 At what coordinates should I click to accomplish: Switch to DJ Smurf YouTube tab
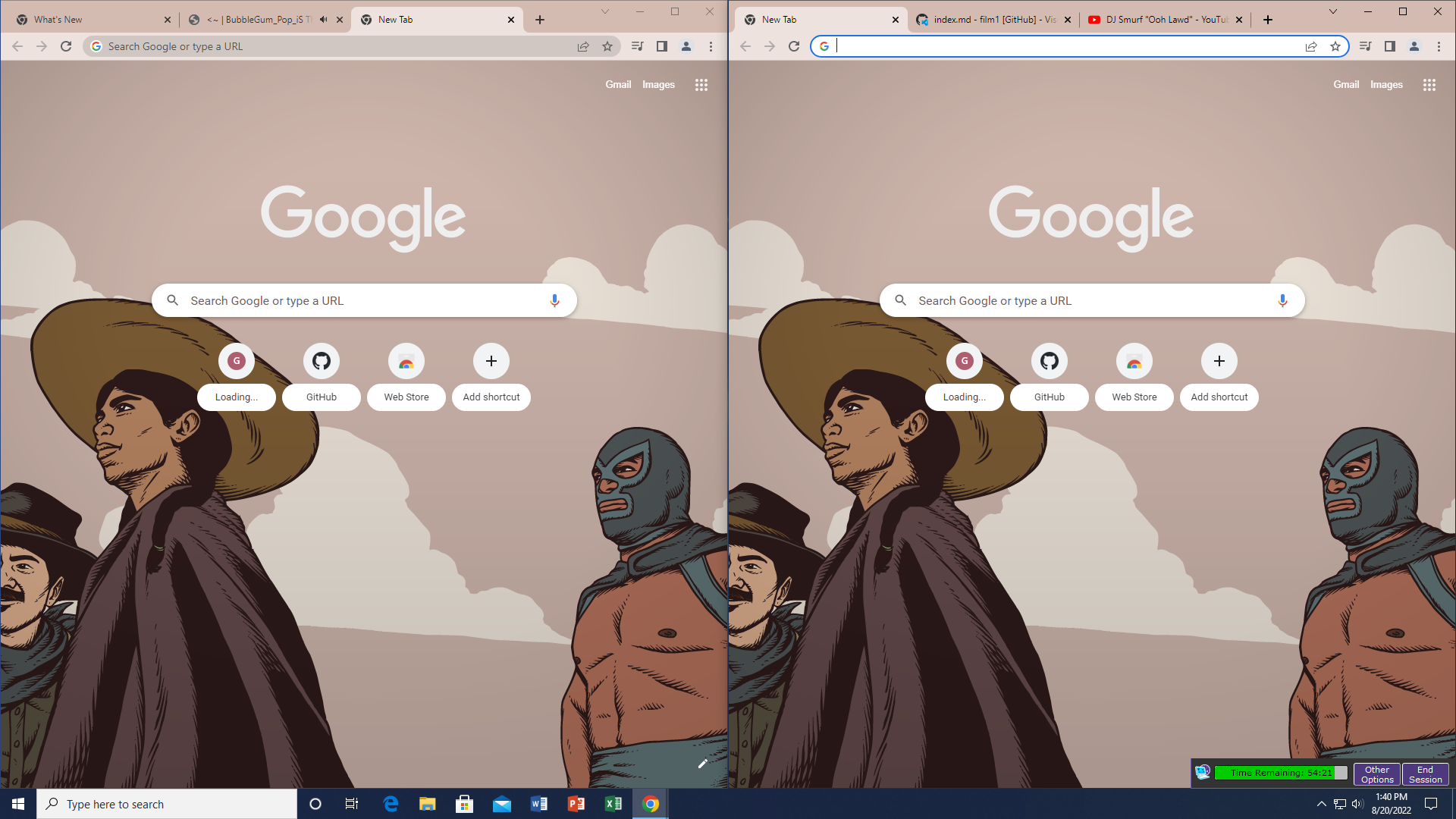(x=1160, y=20)
